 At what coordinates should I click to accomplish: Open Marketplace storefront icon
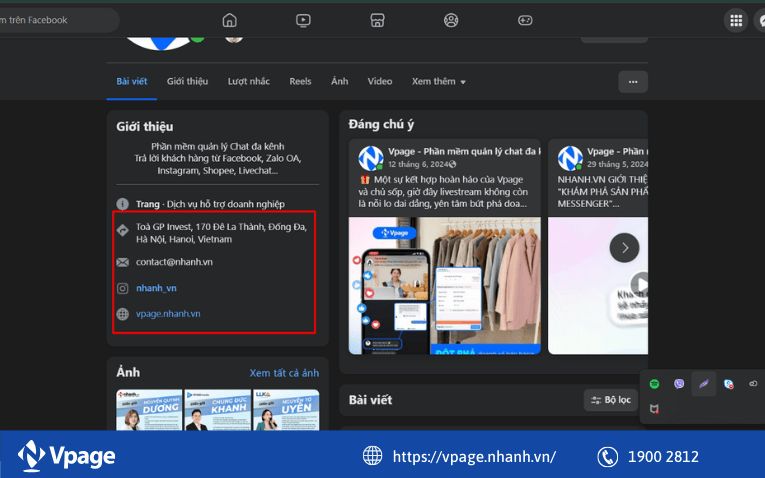coord(377,20)
